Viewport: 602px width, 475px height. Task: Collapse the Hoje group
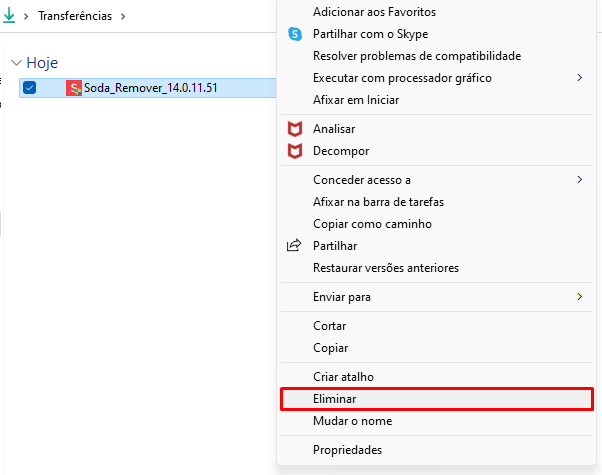16,63
